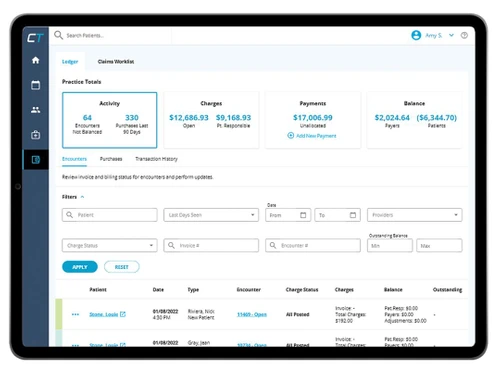Viewport: 500px width, 375px height.
Task: Click the 330 Purchases Last 90 Days figure
Action: pyautogui.click(x=132, y=118)
